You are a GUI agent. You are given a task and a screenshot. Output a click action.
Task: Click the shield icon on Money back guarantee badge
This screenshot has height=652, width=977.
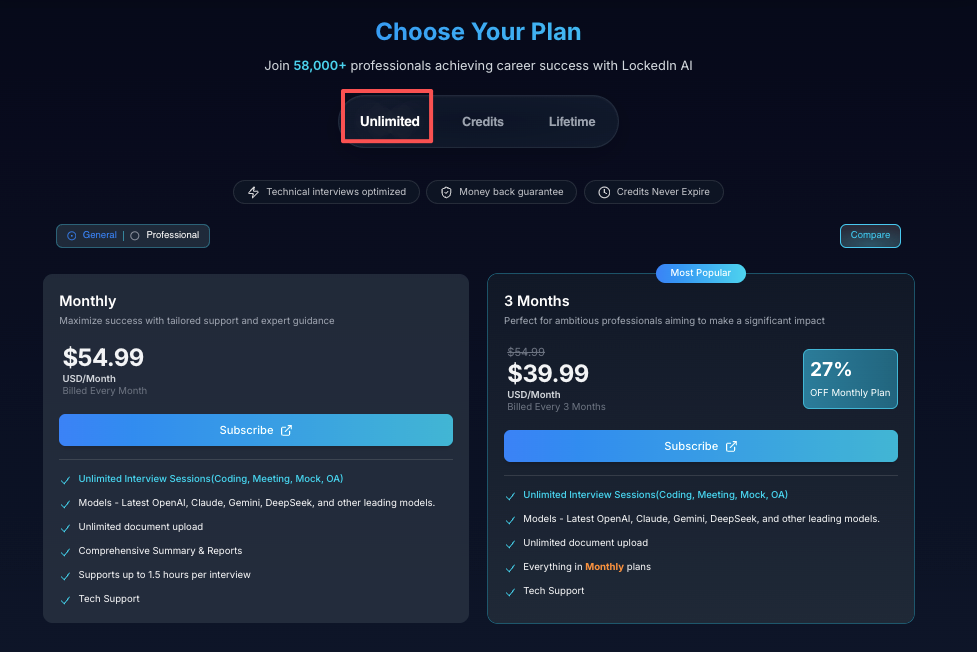(446, 192)
